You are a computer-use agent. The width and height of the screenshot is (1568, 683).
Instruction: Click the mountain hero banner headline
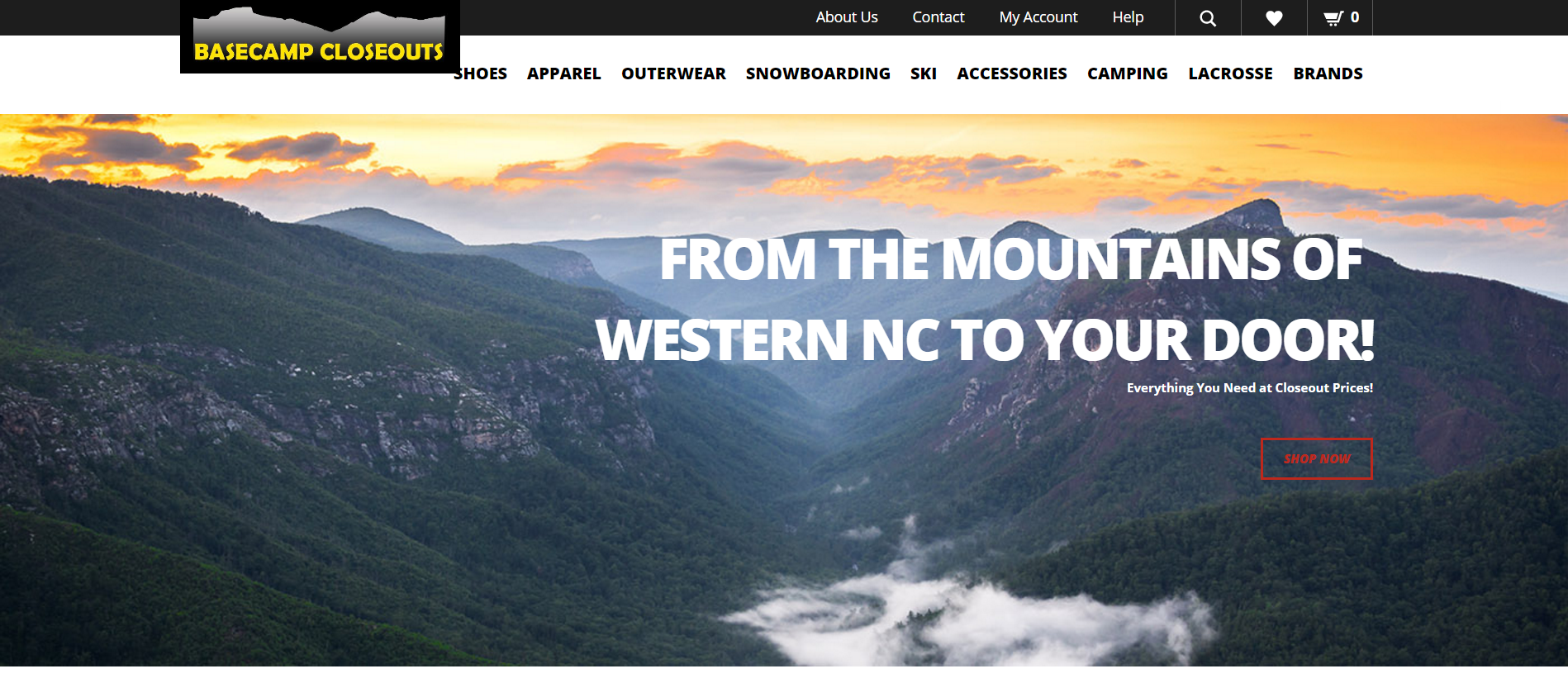pos(985,300)
